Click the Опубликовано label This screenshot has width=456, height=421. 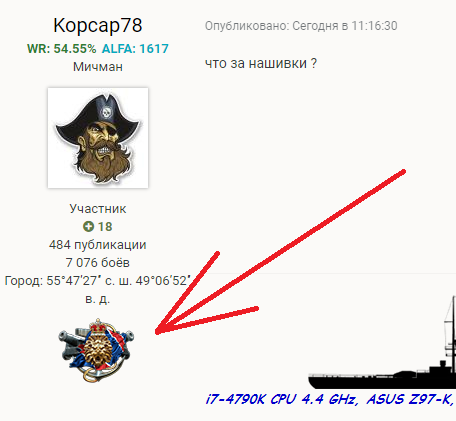click(247, 26)
